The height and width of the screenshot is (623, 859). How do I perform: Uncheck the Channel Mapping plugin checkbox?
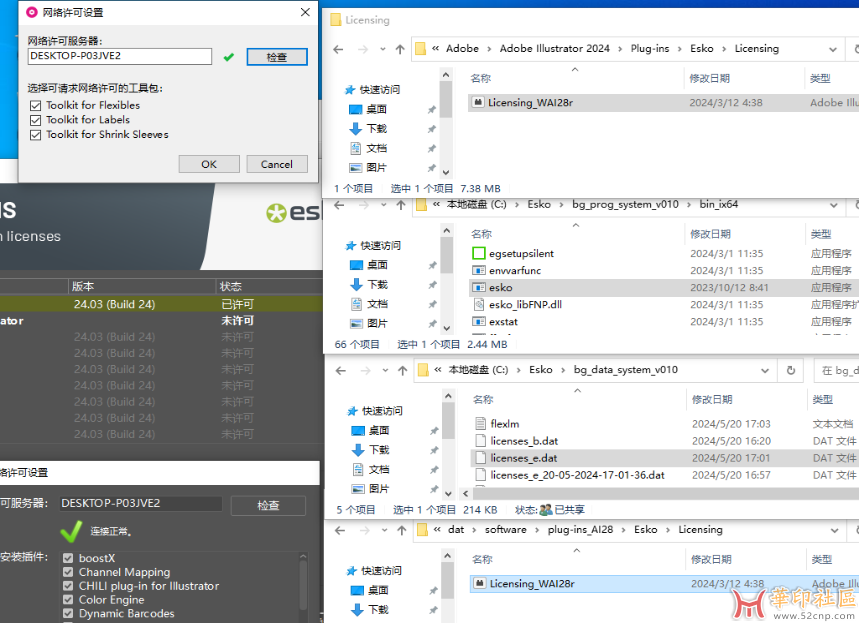[68, 572]
